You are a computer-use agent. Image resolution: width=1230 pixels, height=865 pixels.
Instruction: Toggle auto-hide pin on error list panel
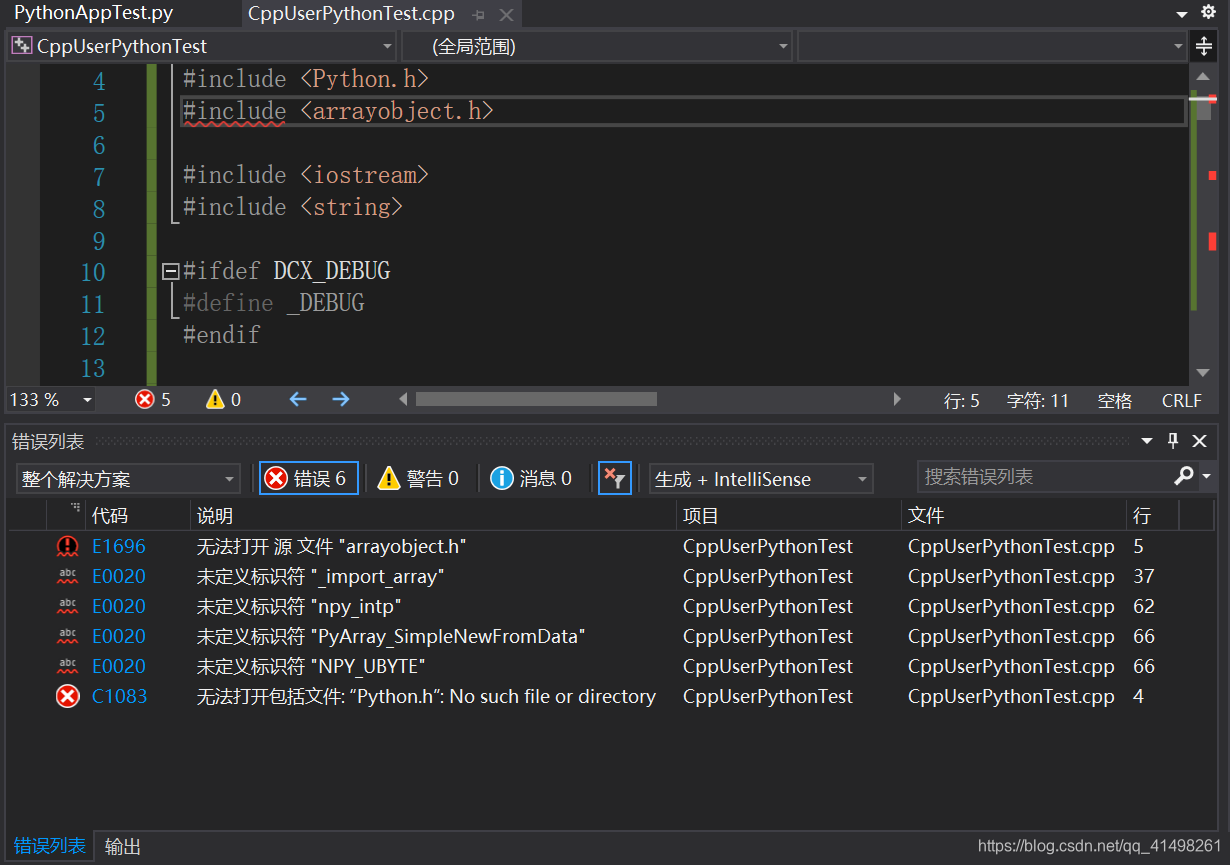(x=1174, y=441)
